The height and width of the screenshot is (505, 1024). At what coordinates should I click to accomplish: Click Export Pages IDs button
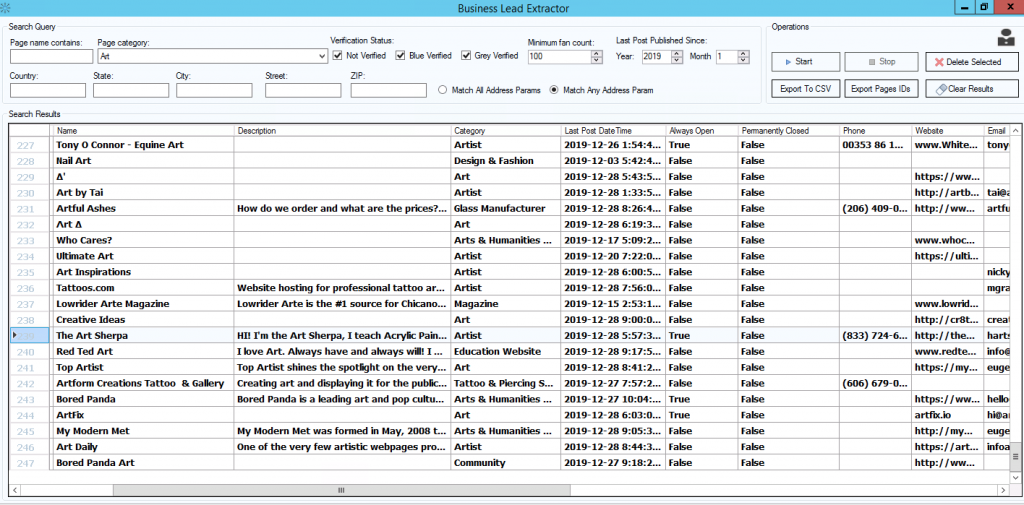point(882,89)
